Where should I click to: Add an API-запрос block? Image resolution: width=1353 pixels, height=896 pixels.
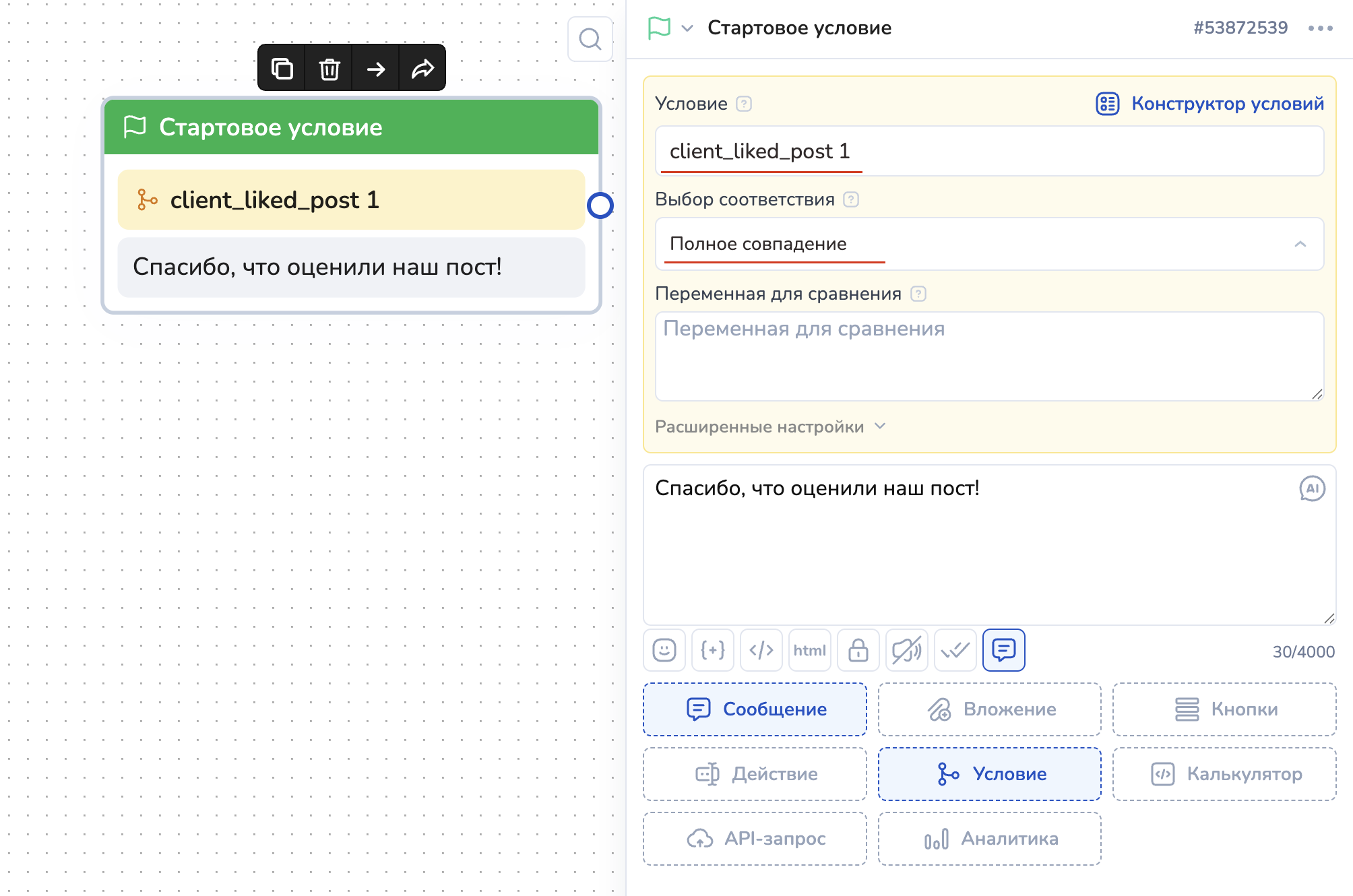pyautogui.click(x=755, y=838)
